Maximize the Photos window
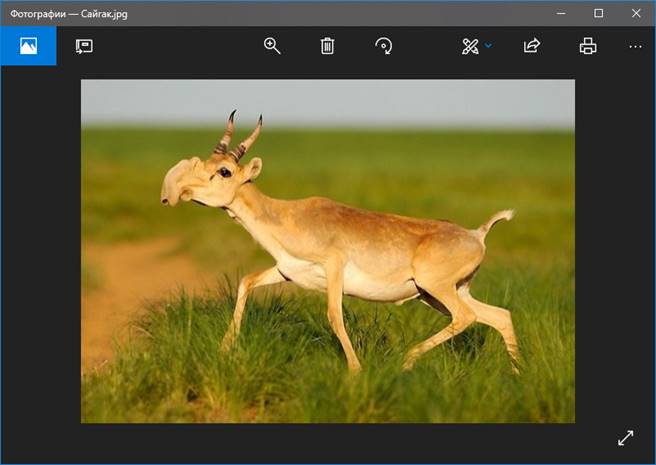 pos(599,13)
